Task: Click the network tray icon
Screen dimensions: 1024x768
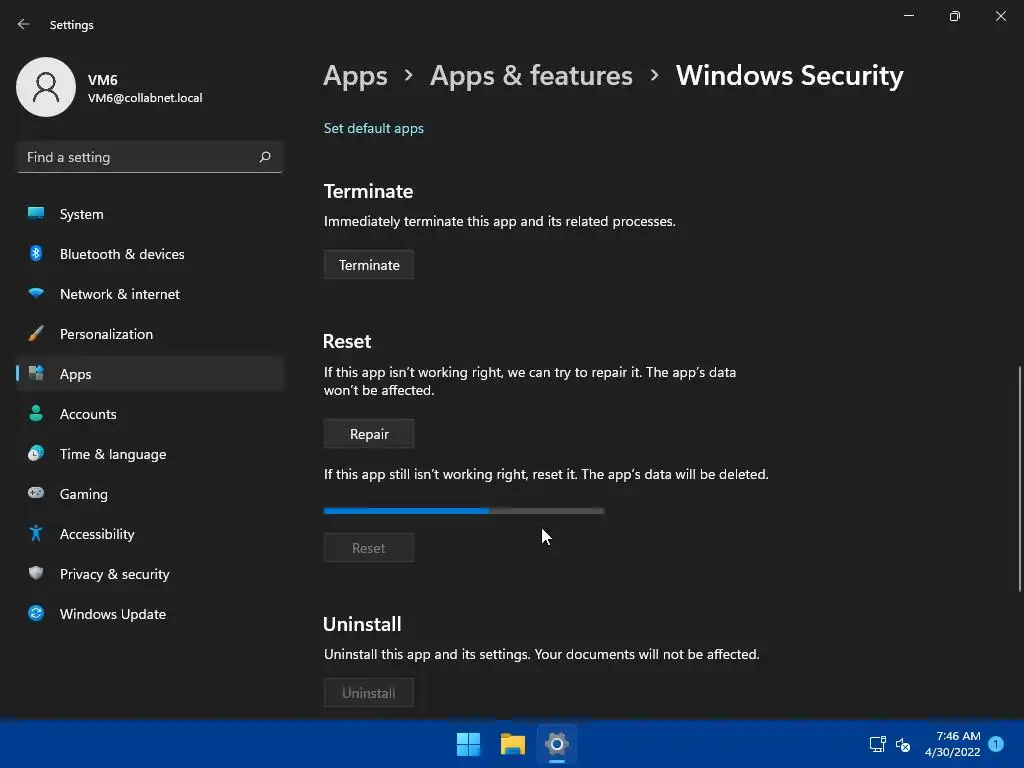Action: (x=877, y=744)
